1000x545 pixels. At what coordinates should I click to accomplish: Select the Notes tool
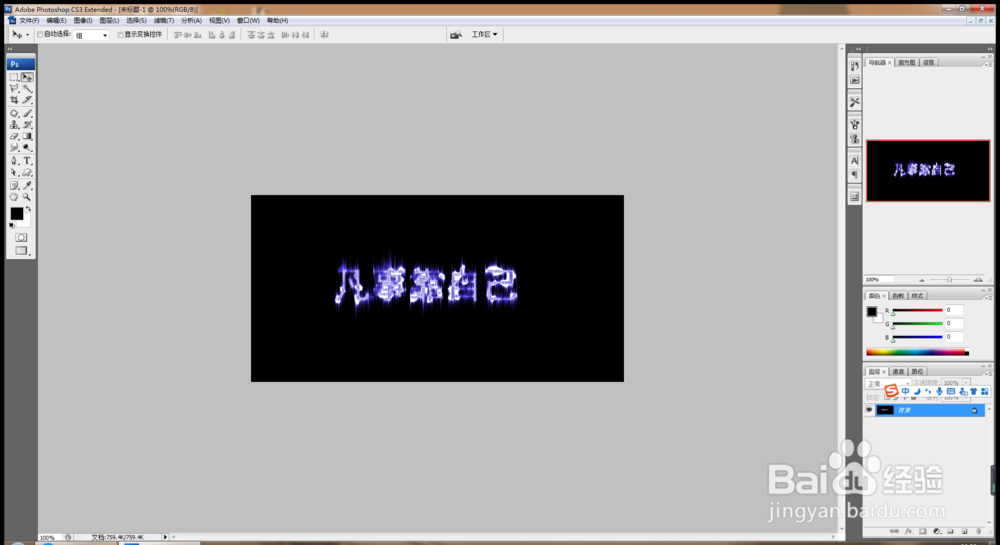(14, 185)
